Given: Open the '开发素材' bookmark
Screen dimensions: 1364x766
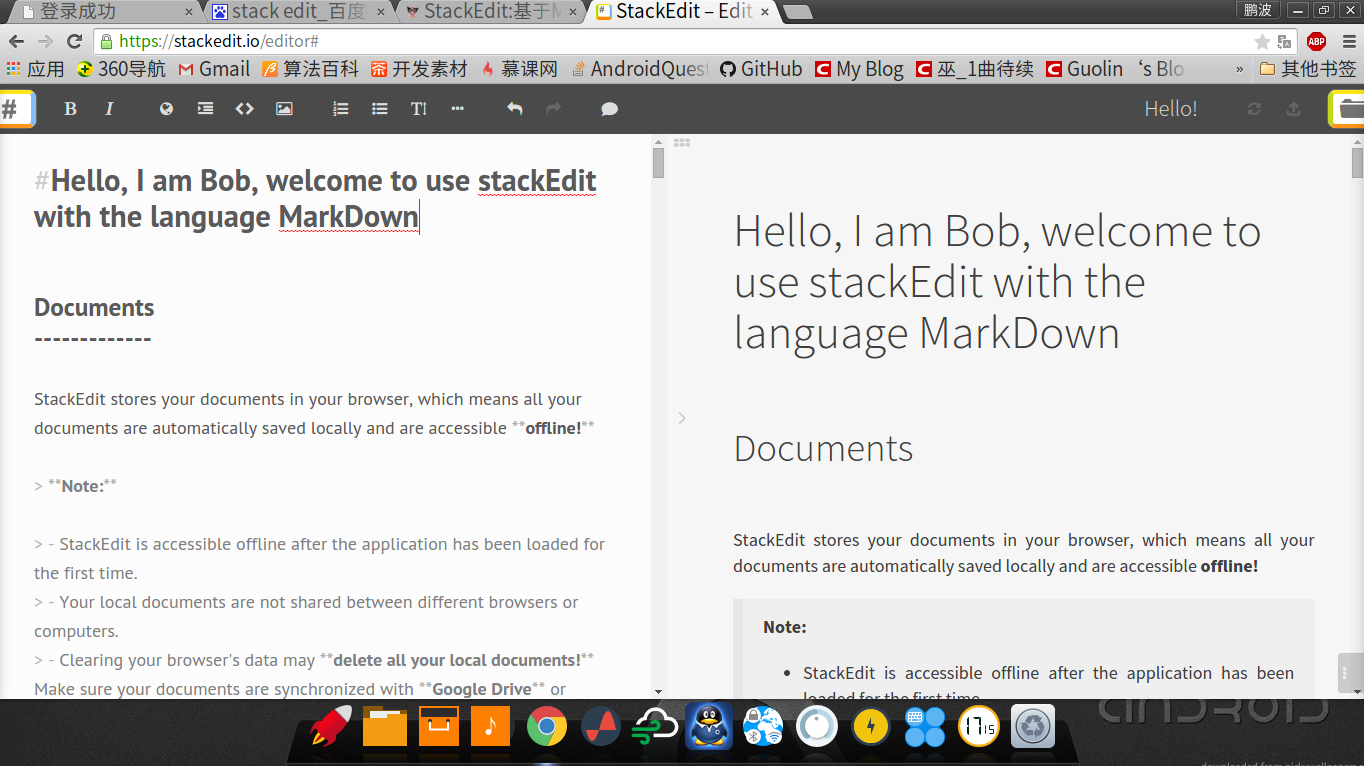Looking at the screenshot, I should point(419,69).
